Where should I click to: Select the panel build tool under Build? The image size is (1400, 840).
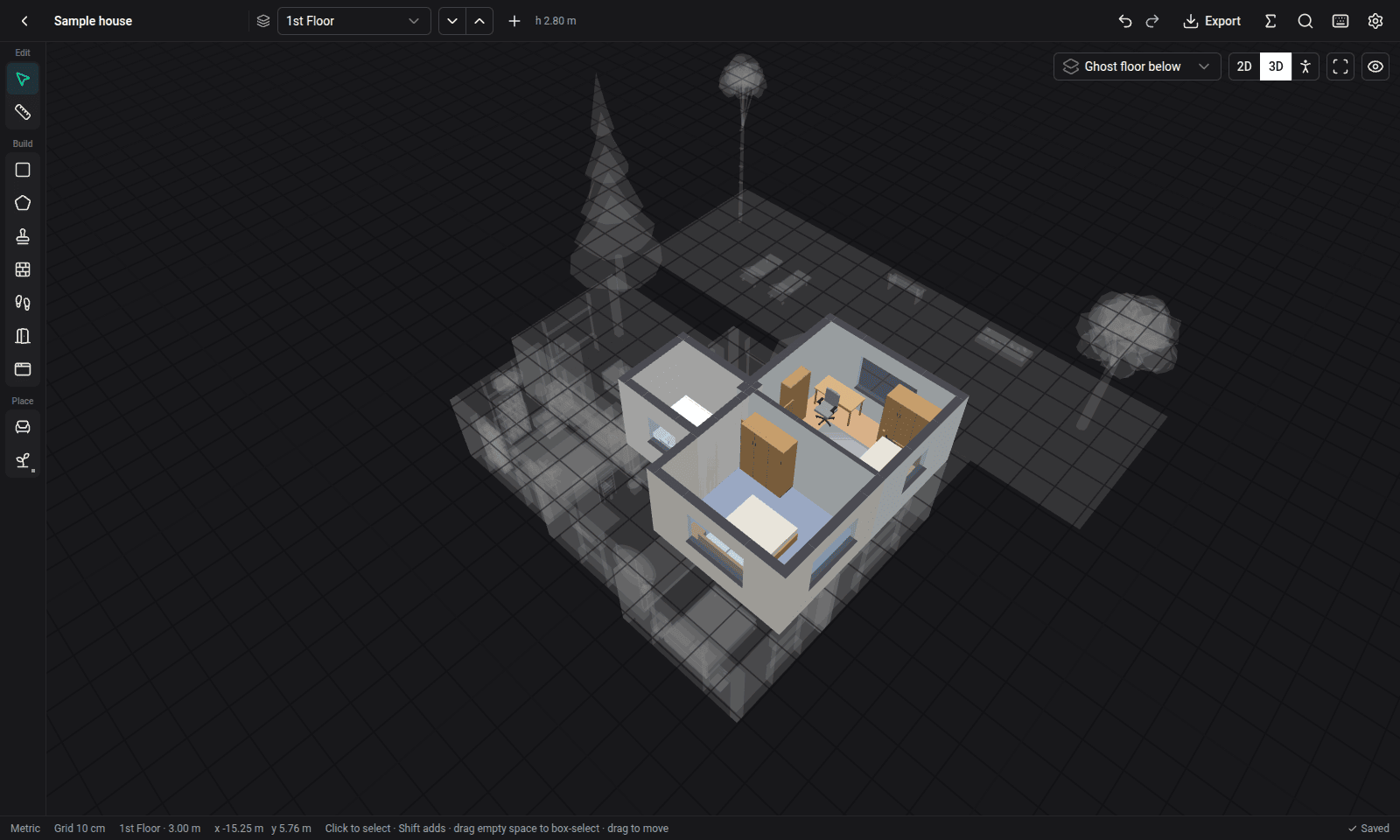(23, 370)
